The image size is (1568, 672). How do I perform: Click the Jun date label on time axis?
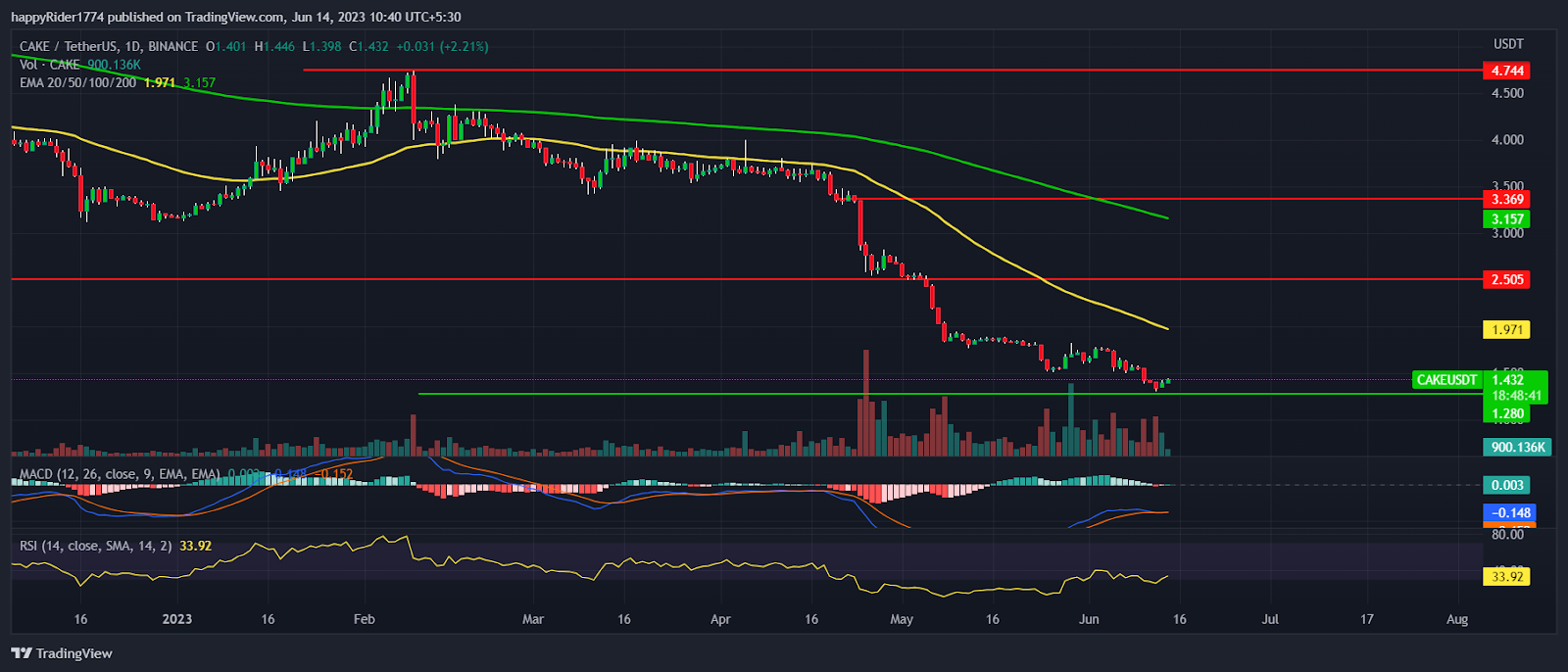click(x=1089, y=619)
